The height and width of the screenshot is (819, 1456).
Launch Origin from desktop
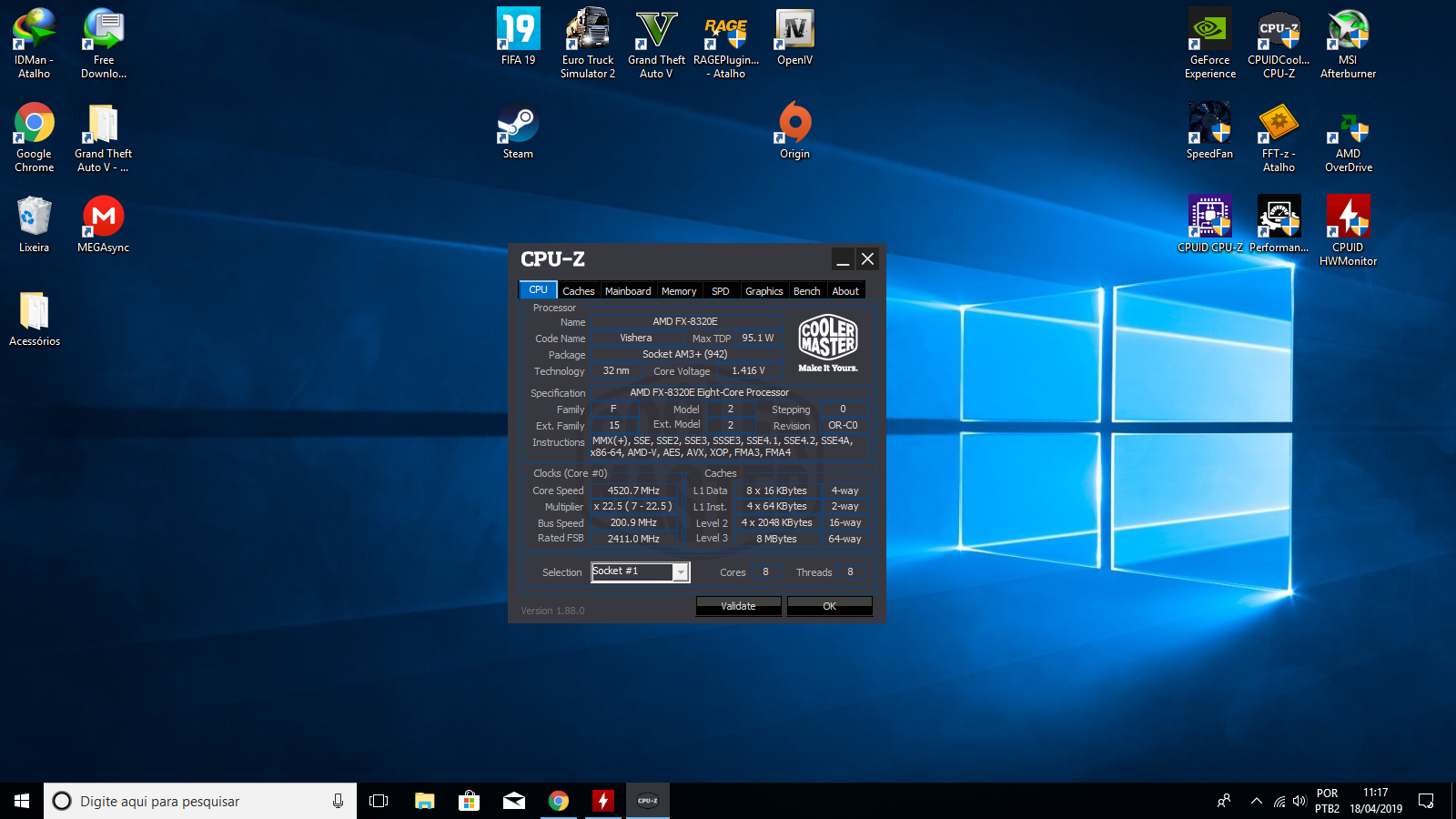tap(794, 131)
